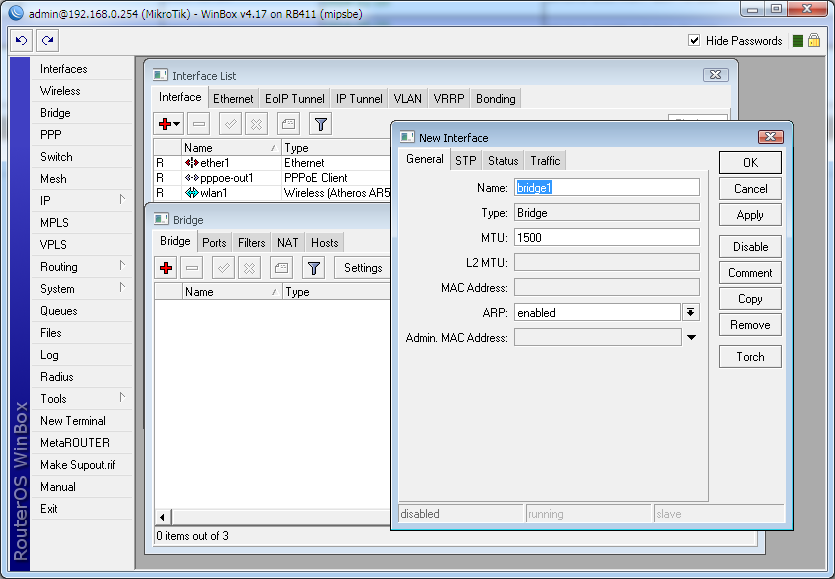The height and width of the screenshot is (579, 835).
Task: Open the Ethernet tab in Interface List
Action: tap(233, 99)
